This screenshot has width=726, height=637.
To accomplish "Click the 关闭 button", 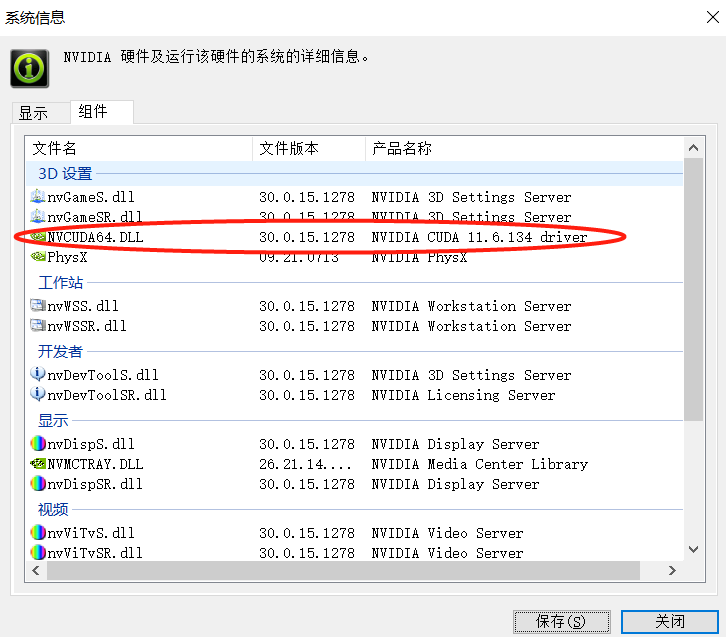I will [x=669, y=621].
